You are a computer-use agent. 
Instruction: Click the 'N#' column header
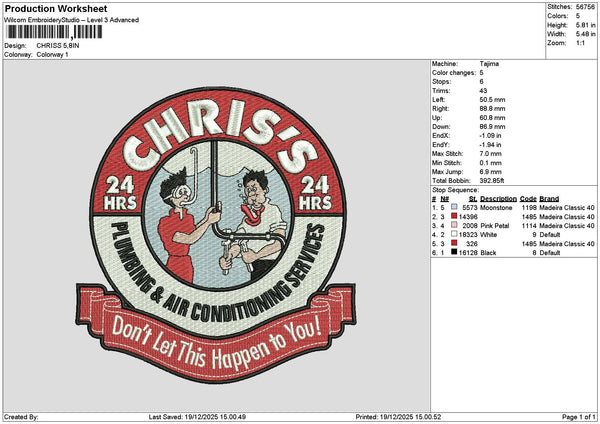(x=444, y=199)
